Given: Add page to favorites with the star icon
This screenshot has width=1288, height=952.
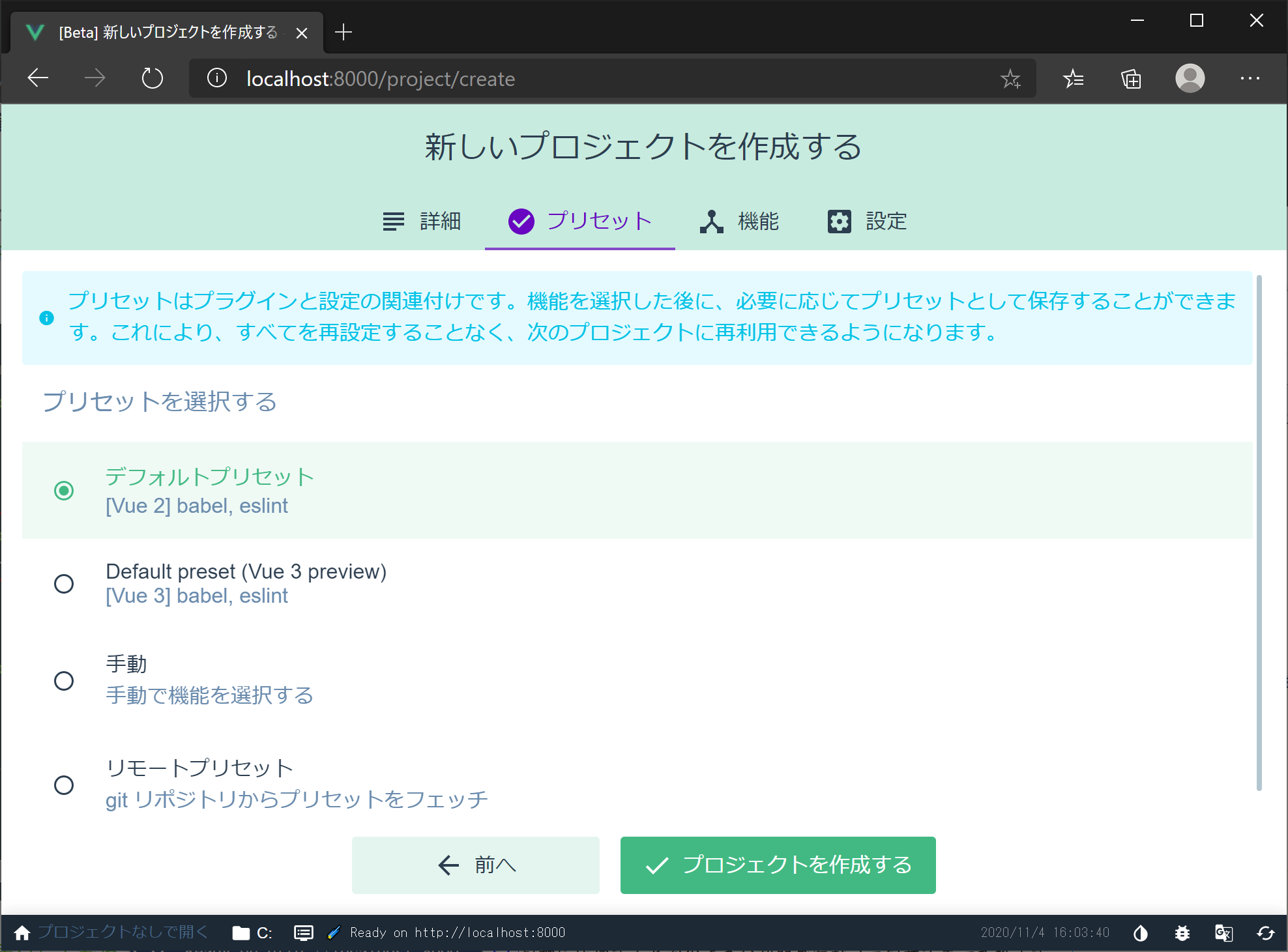Looking at the screenshot, I should 1011,78.
